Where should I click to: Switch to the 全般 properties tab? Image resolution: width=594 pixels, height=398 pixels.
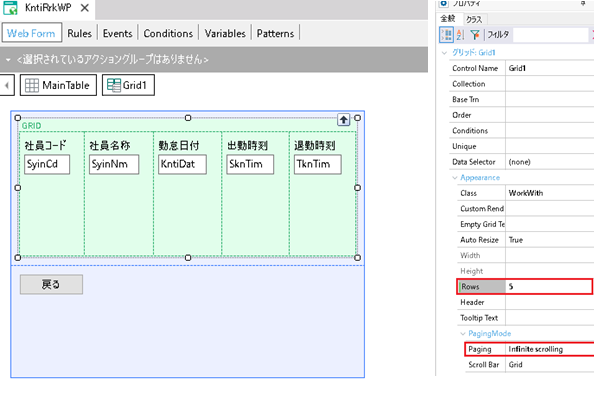(x=448, y=19)
